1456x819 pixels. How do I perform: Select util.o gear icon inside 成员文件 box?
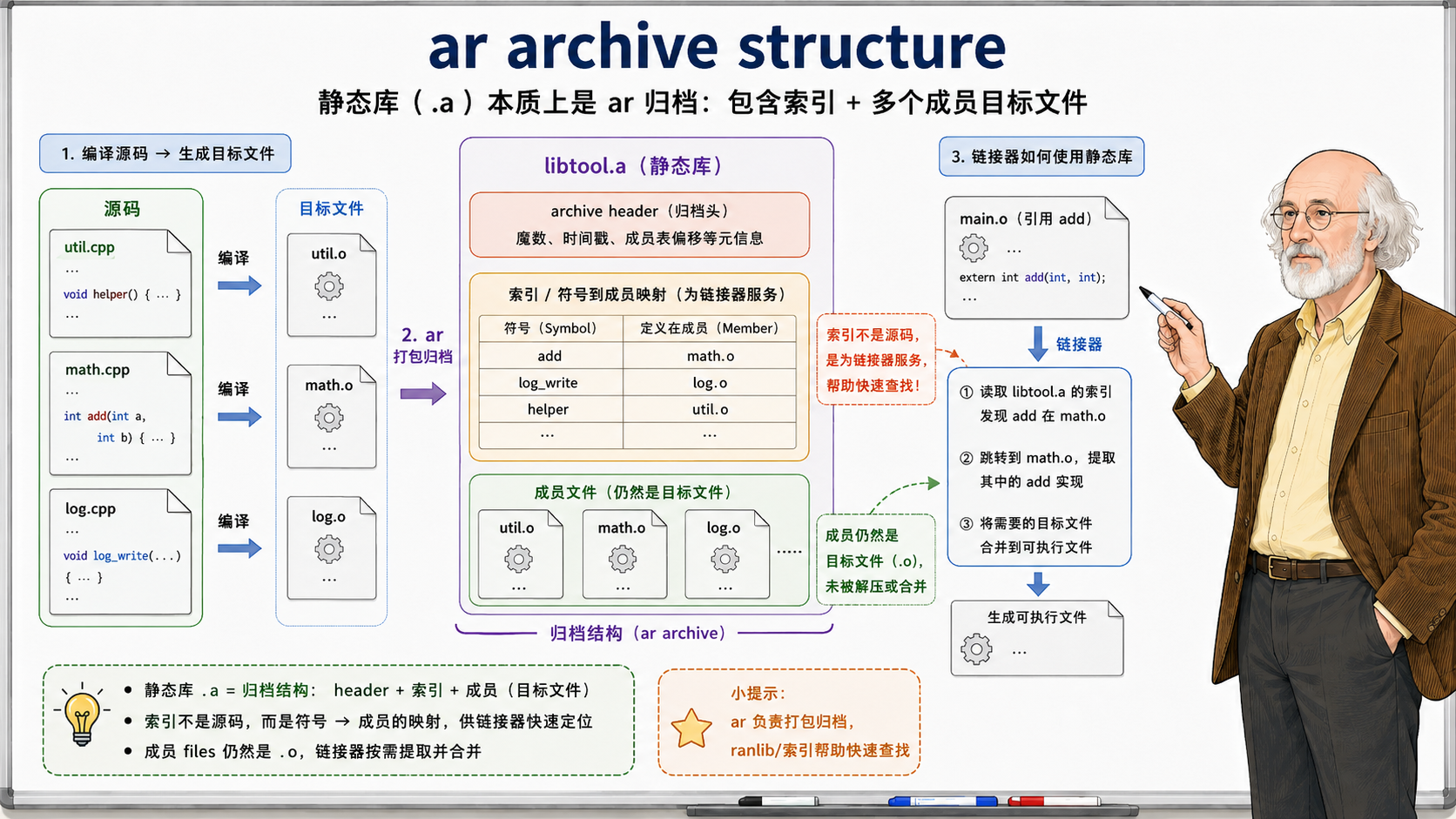(518, 559)
